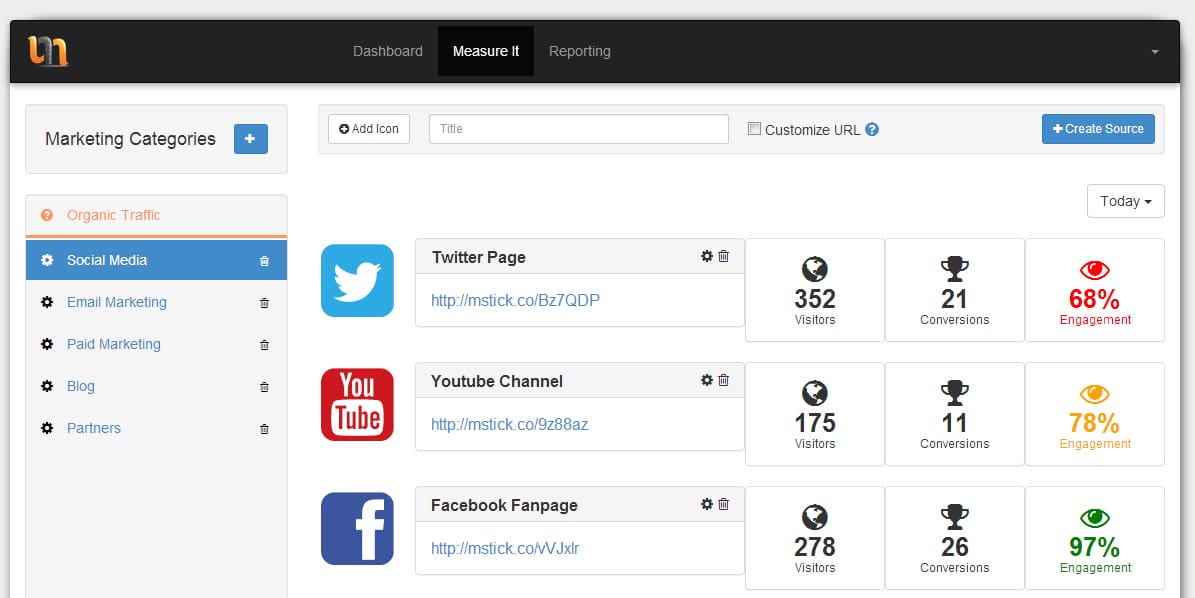Switch to the Dashboard tab
The image size is (1195, 598).
click(x=388, y=51)
